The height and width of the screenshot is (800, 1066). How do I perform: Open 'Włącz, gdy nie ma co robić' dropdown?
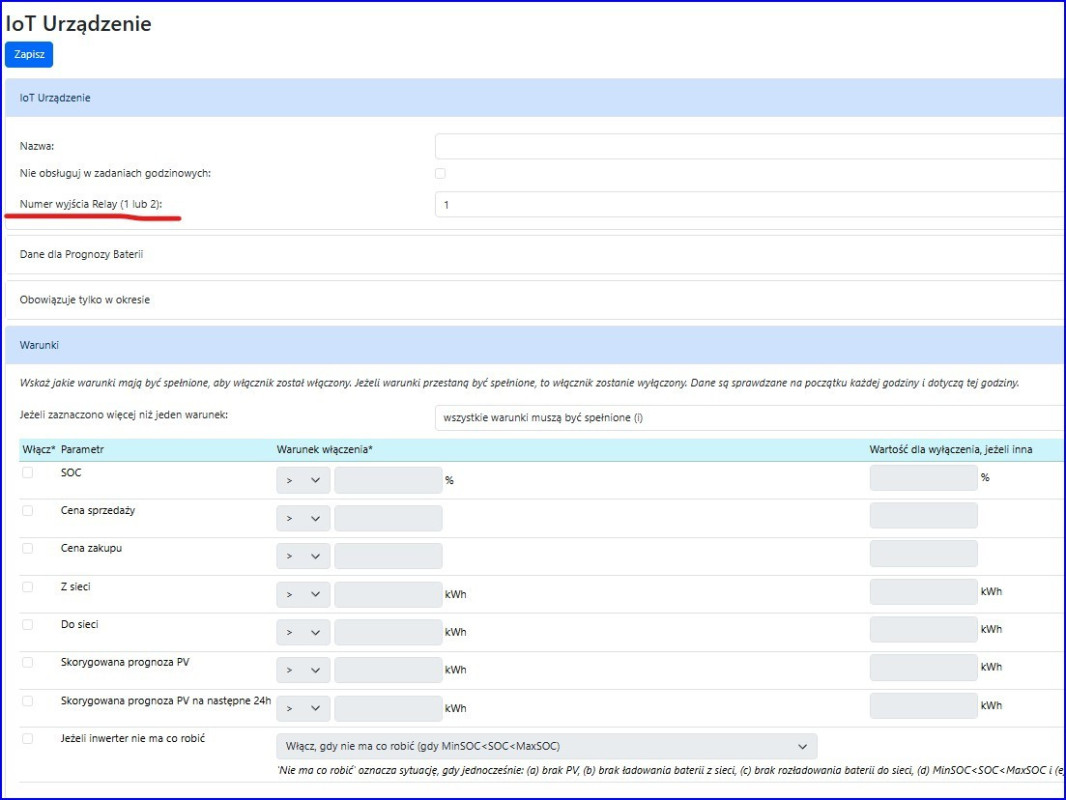coord(546,746)
